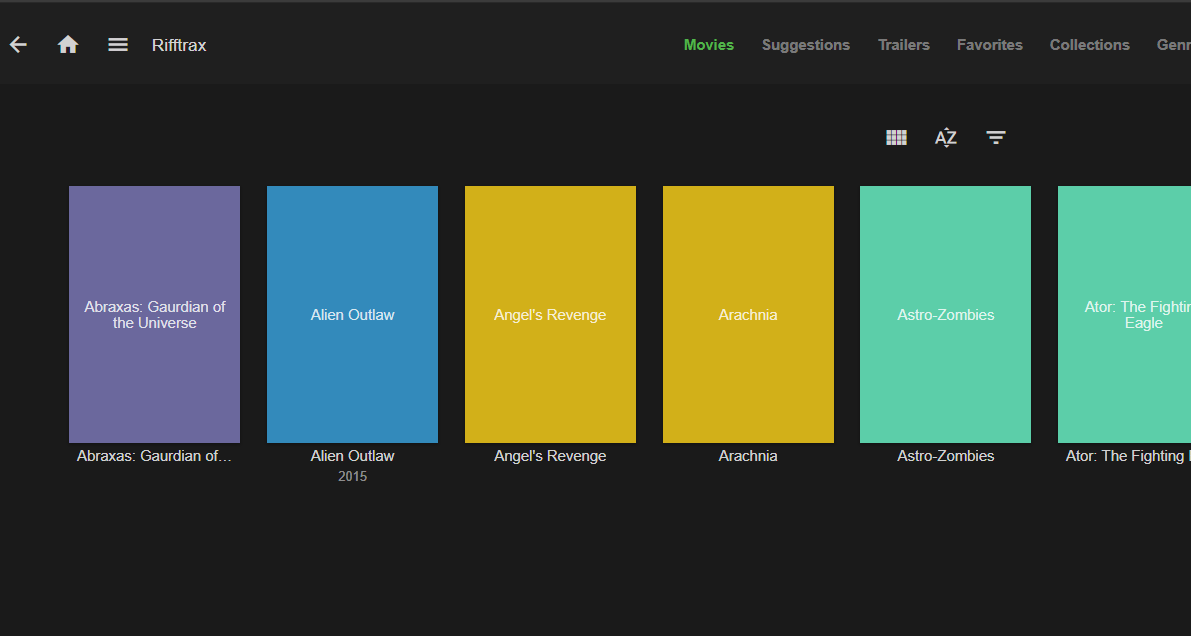
Task: Switch to the Movies tab
Action: point(708,45)
